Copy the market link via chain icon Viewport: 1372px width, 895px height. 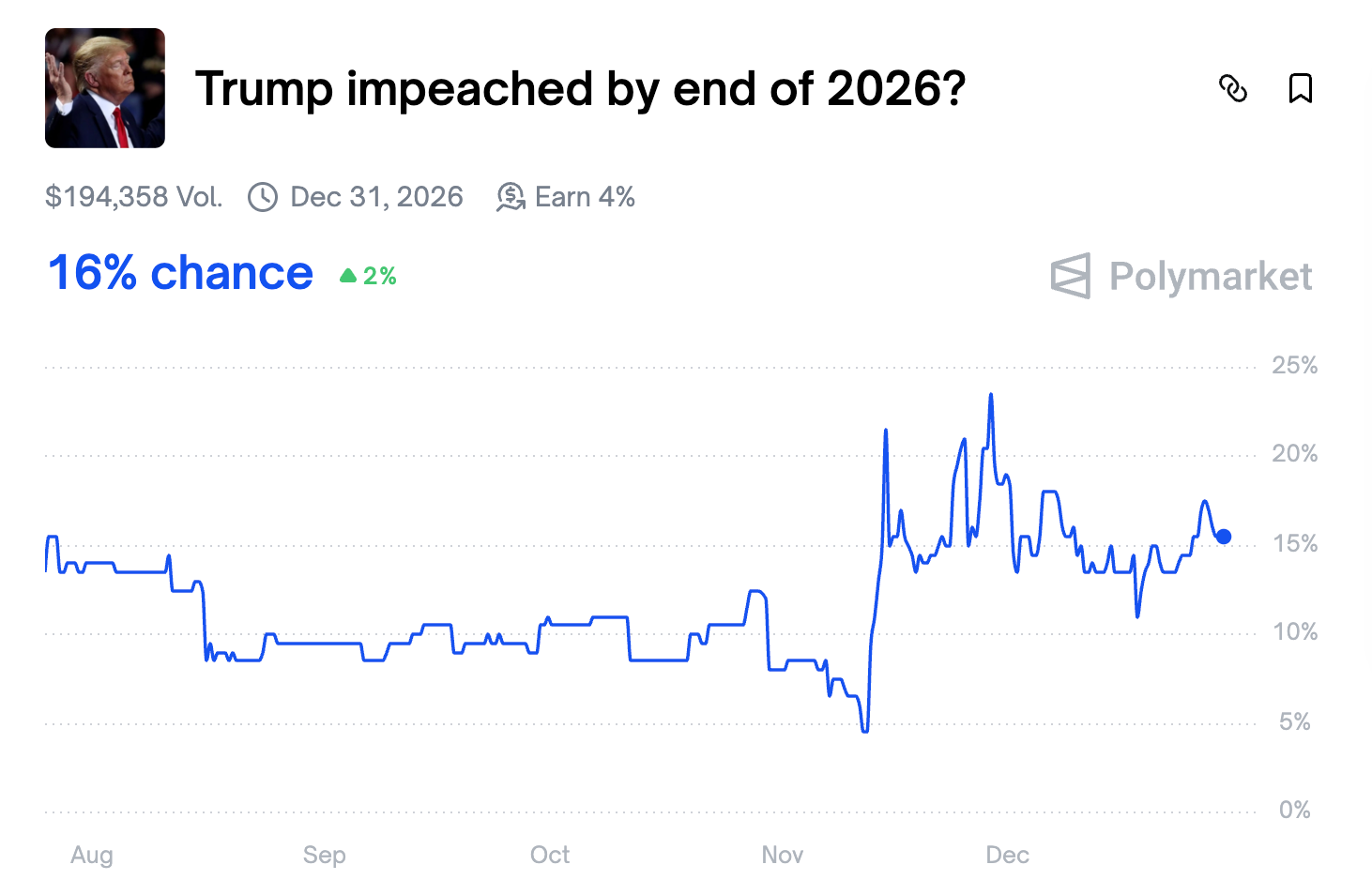[1233, 88]
